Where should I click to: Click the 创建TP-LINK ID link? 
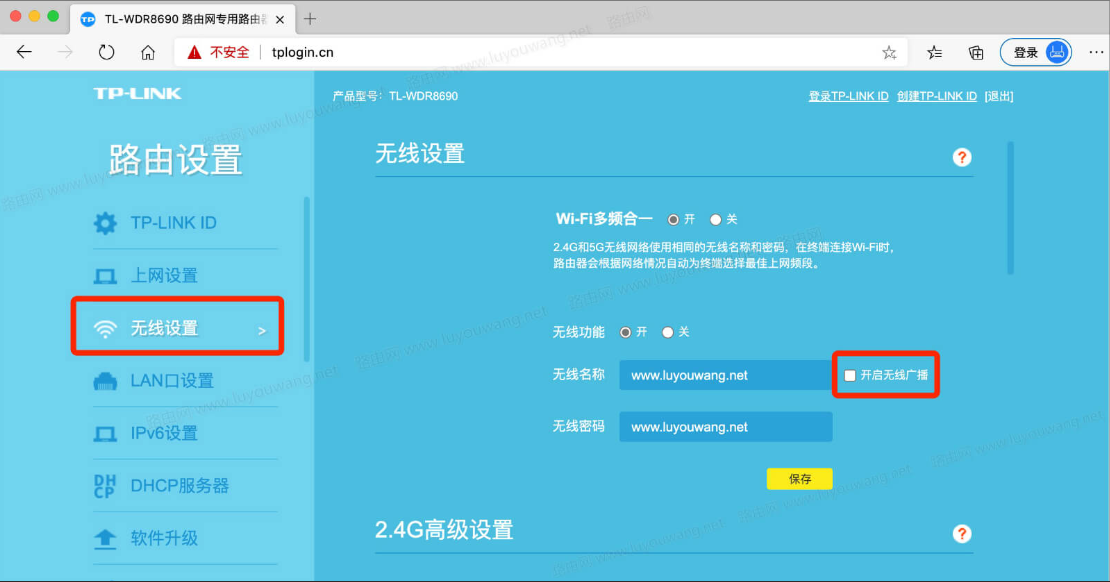click(x=938, y=95)
